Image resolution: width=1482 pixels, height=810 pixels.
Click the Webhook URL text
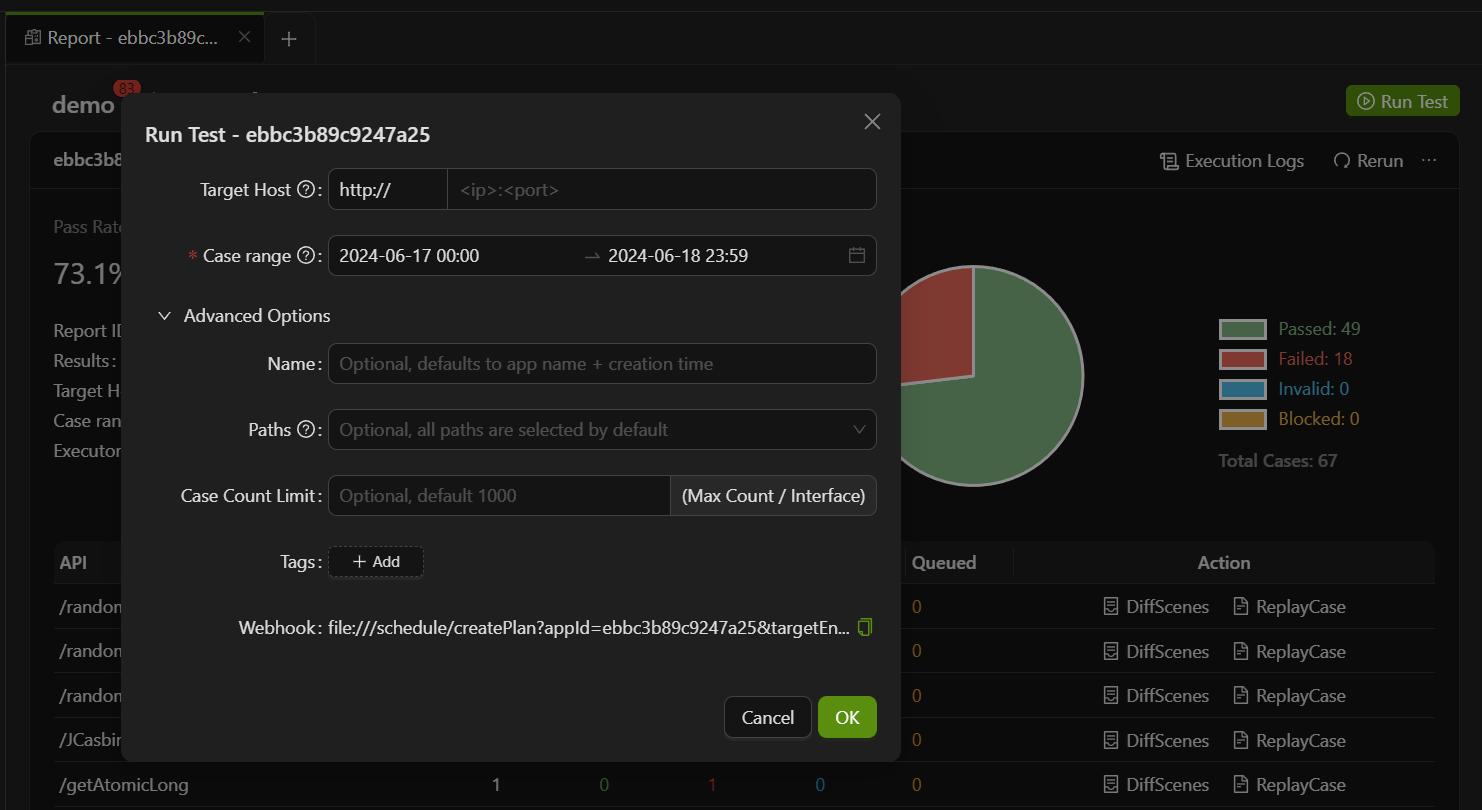pyautogui.click(x=590, y=628)
